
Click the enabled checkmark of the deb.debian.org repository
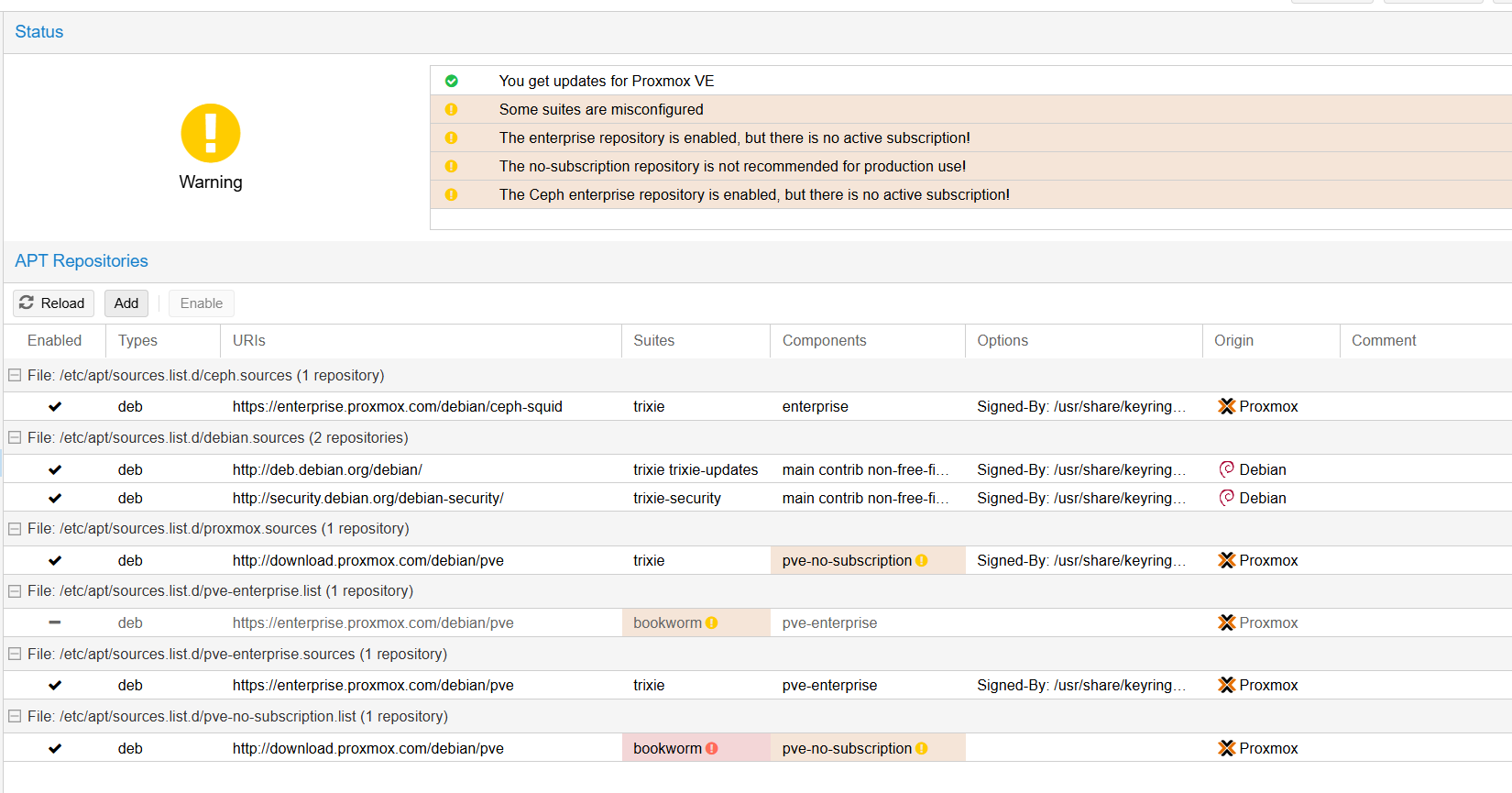(55, 469)
